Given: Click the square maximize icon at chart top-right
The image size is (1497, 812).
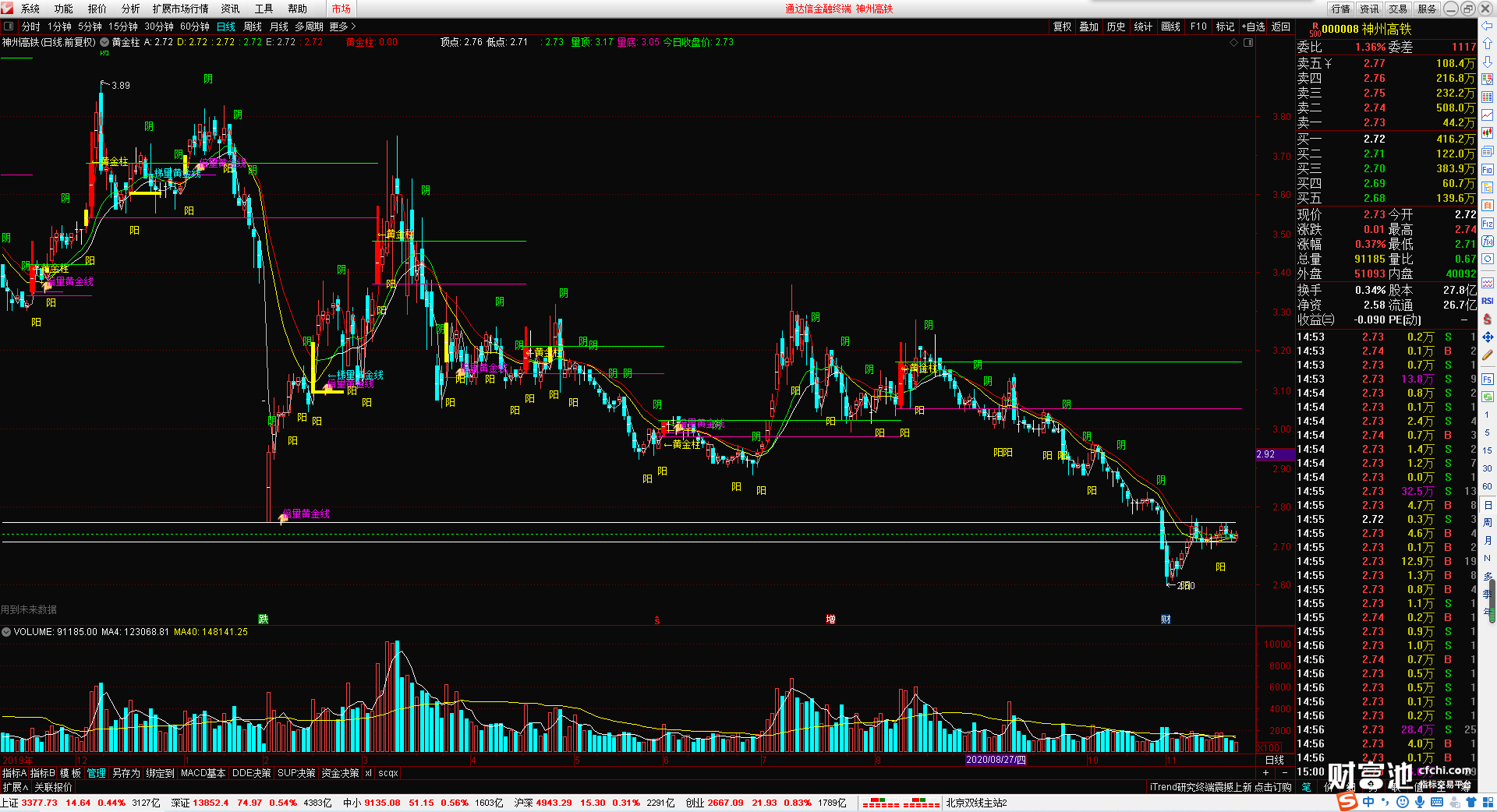Looking at the screenshot, I should pyautogui.click(x=1248, y=42).
